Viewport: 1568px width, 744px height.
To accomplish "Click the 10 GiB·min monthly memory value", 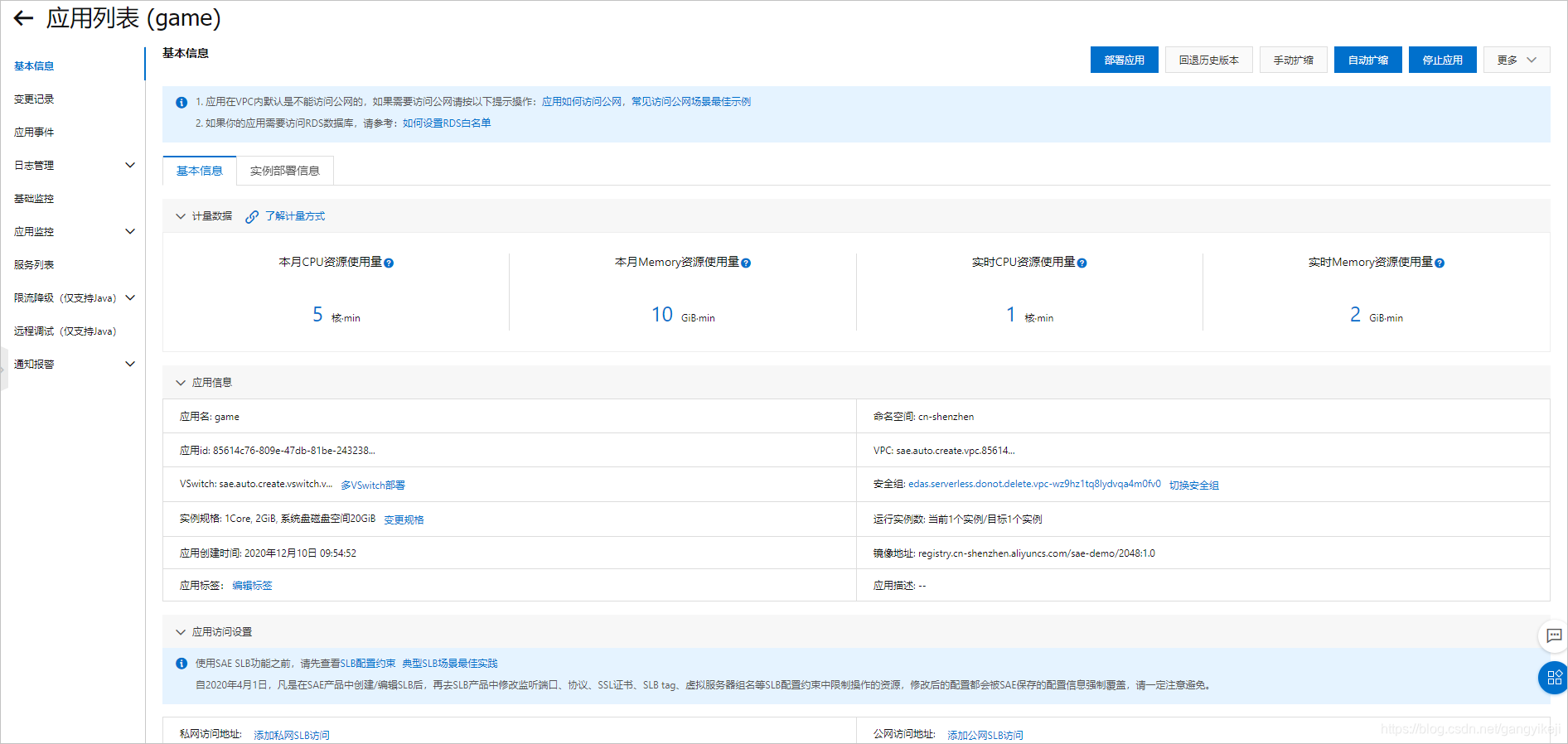I will pos(683,315).
